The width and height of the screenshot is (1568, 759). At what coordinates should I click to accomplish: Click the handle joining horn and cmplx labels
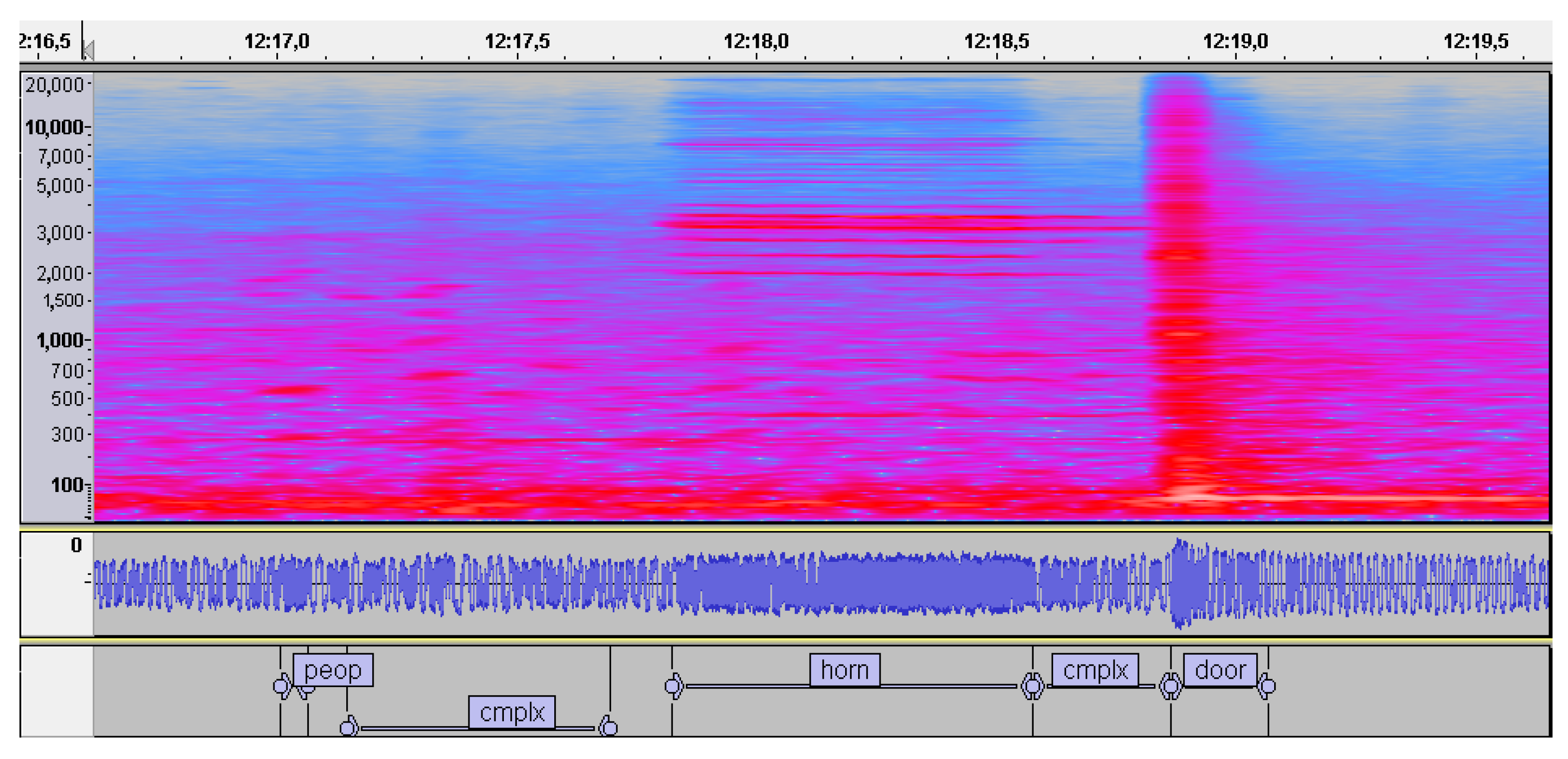click(1032, 687)
